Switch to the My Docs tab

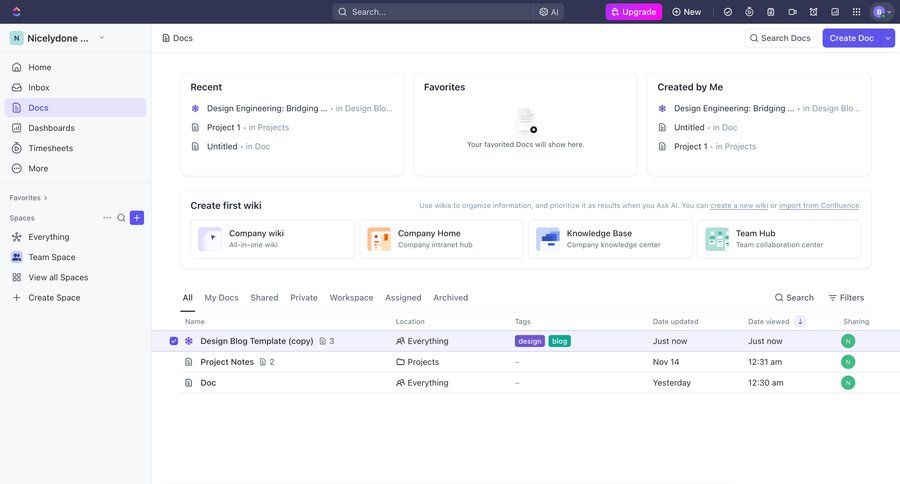click(x=221, y=297)
